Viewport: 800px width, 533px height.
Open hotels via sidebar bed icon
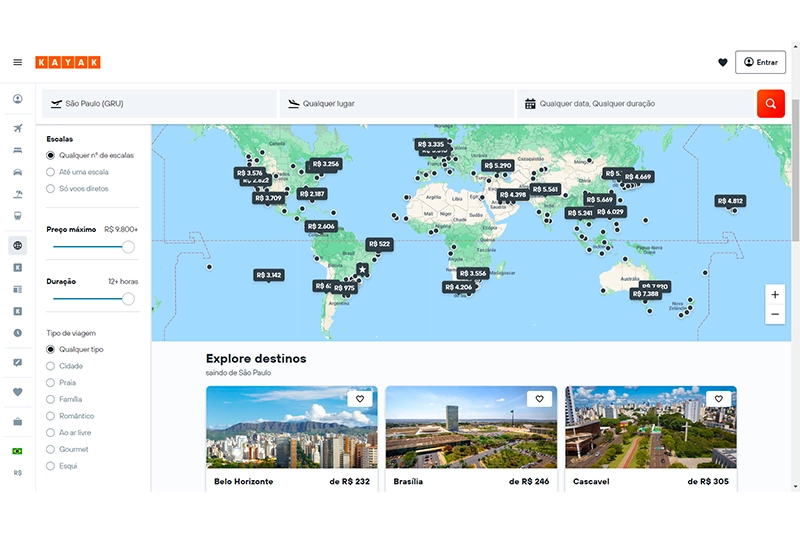(18, 150)
